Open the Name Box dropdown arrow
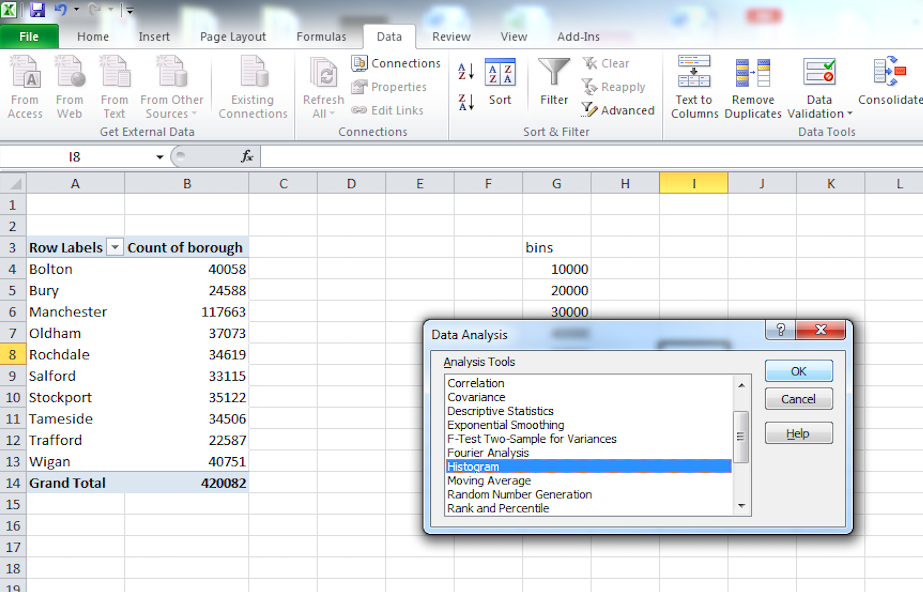 point(160,157)
